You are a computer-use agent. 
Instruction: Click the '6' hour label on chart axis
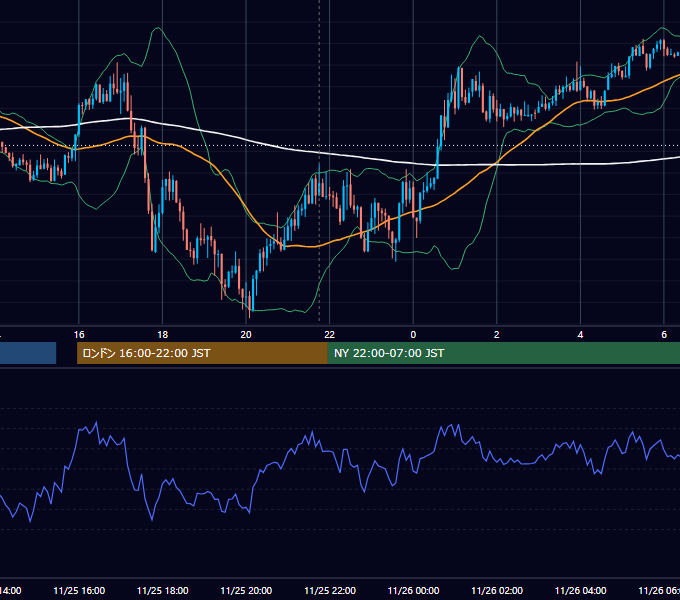[664, 335]
